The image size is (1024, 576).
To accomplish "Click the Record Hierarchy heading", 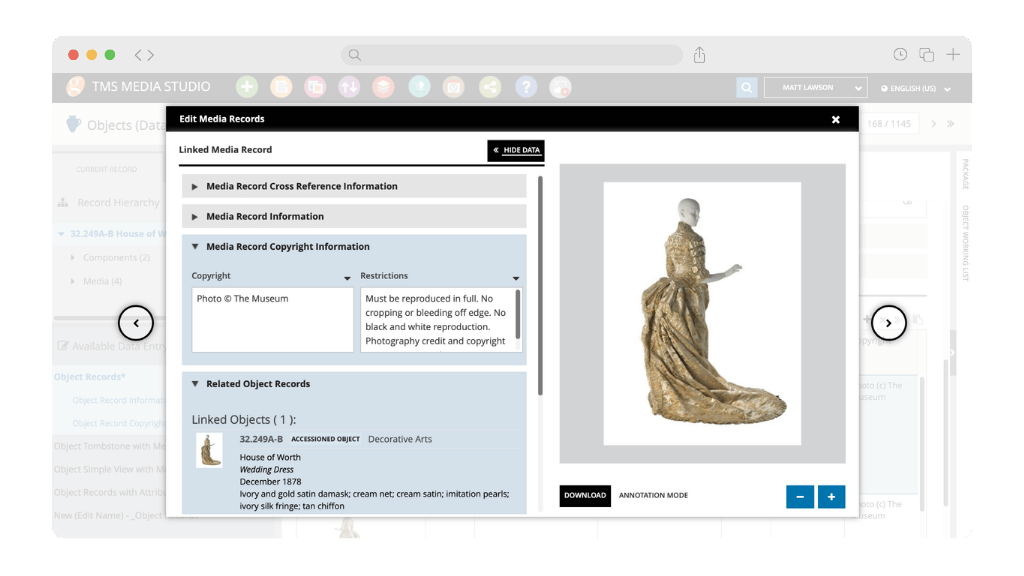I will click(x=118, y=202).
